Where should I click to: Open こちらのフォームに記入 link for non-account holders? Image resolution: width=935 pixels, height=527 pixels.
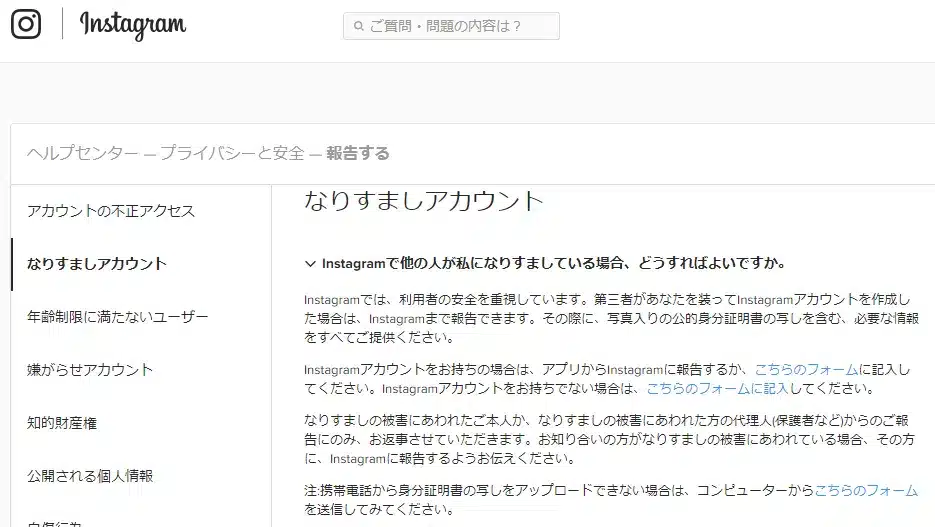pos(718,388)
